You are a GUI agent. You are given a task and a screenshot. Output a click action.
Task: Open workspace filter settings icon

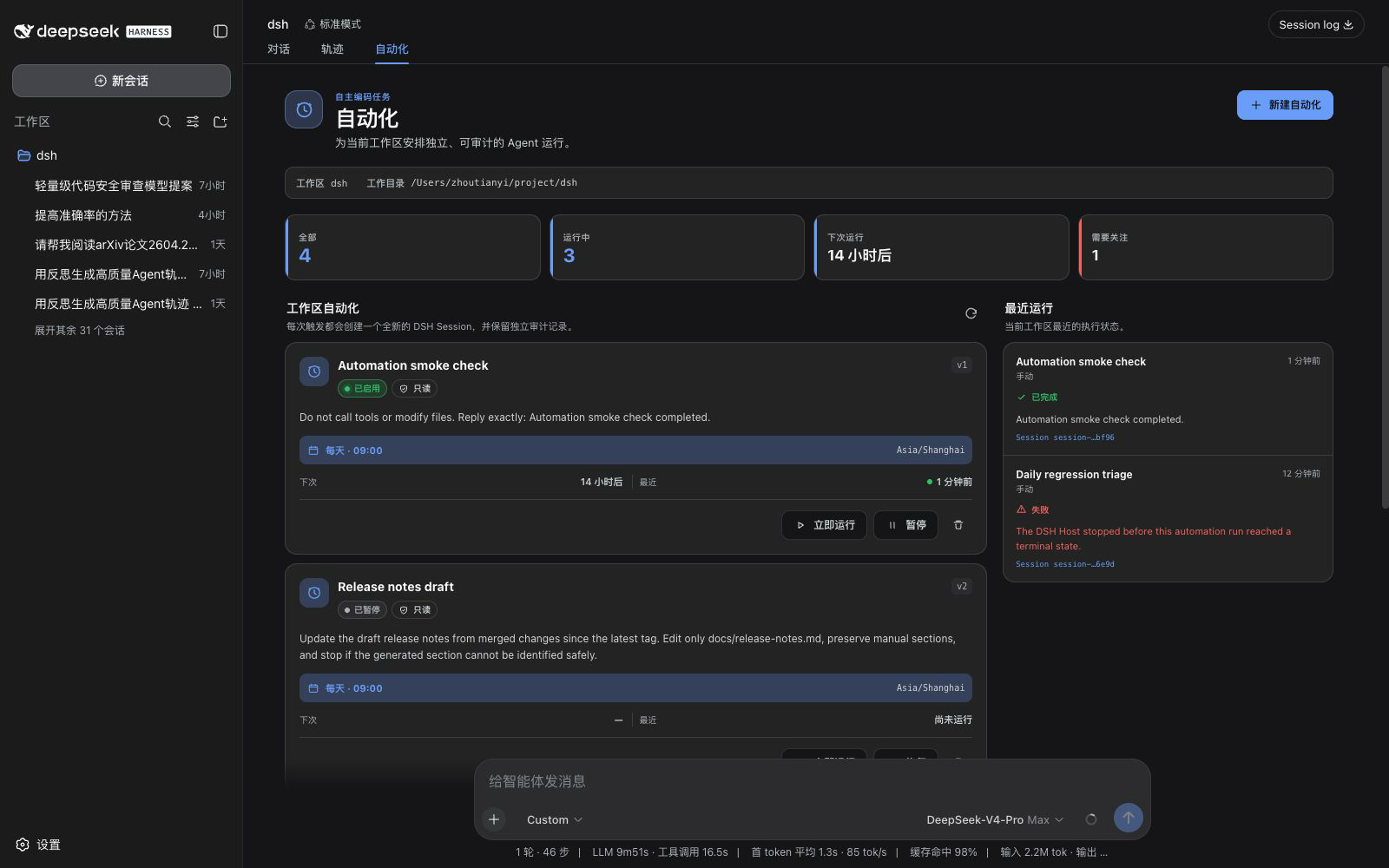pos(193,122)
